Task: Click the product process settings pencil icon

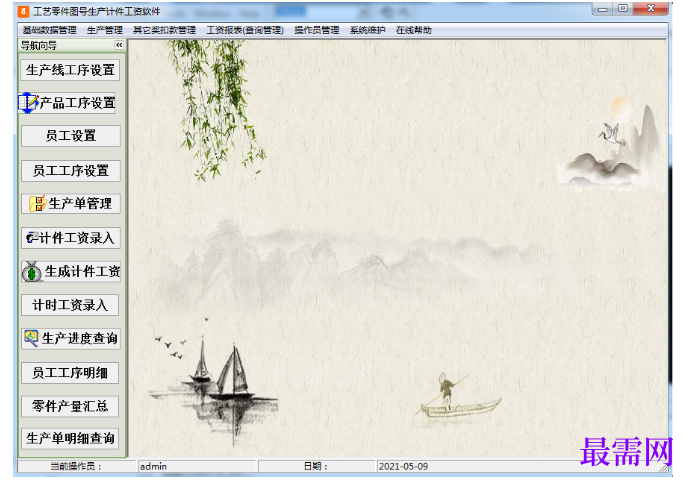Action: click(x=28, y=102)
